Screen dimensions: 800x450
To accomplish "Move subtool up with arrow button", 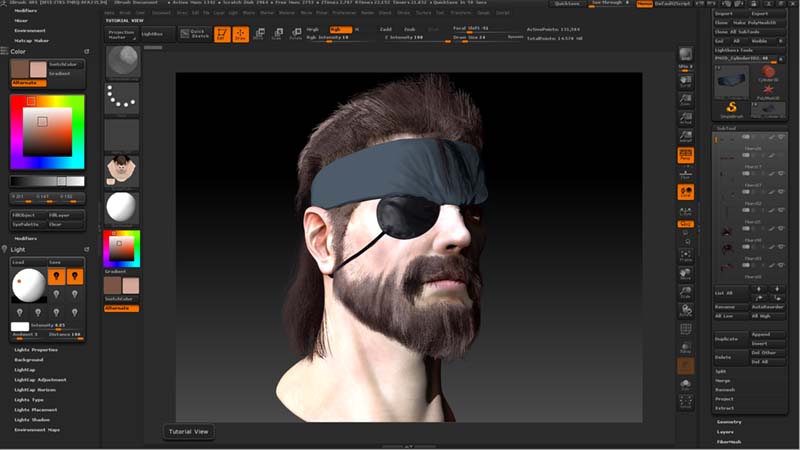I will [759, 289].
